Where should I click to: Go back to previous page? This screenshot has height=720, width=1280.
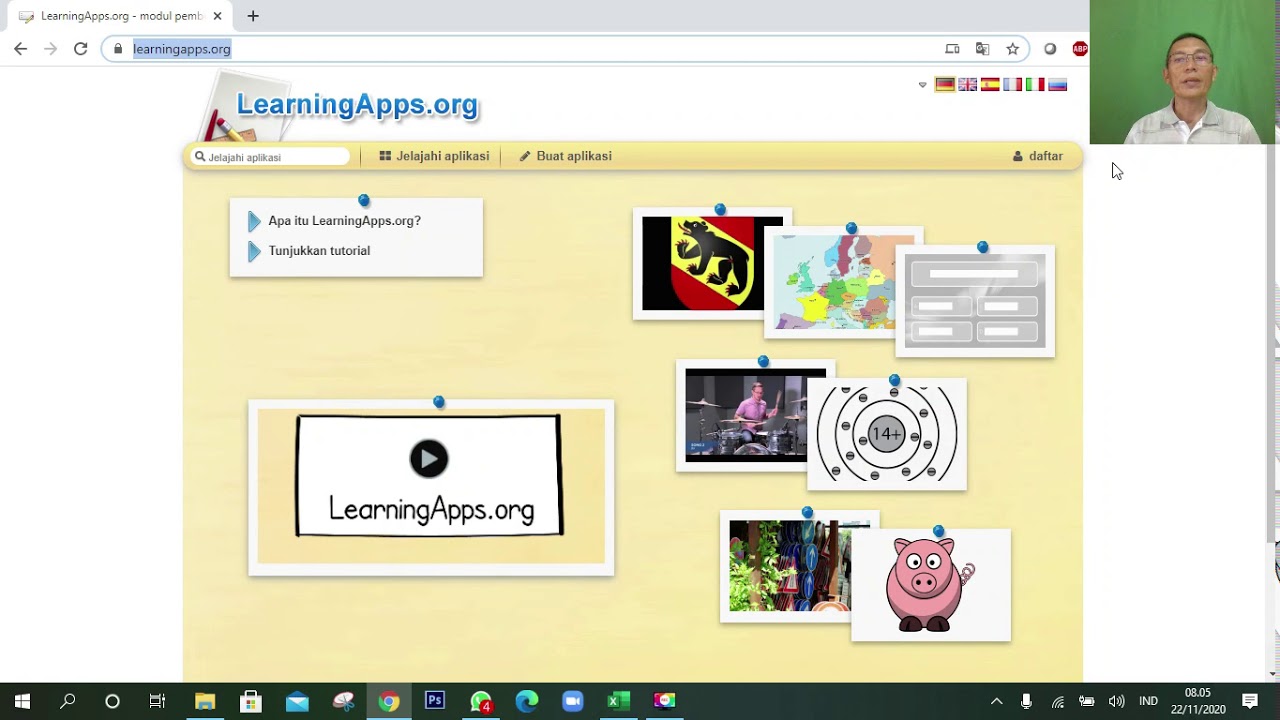click(x=20, y=49)
